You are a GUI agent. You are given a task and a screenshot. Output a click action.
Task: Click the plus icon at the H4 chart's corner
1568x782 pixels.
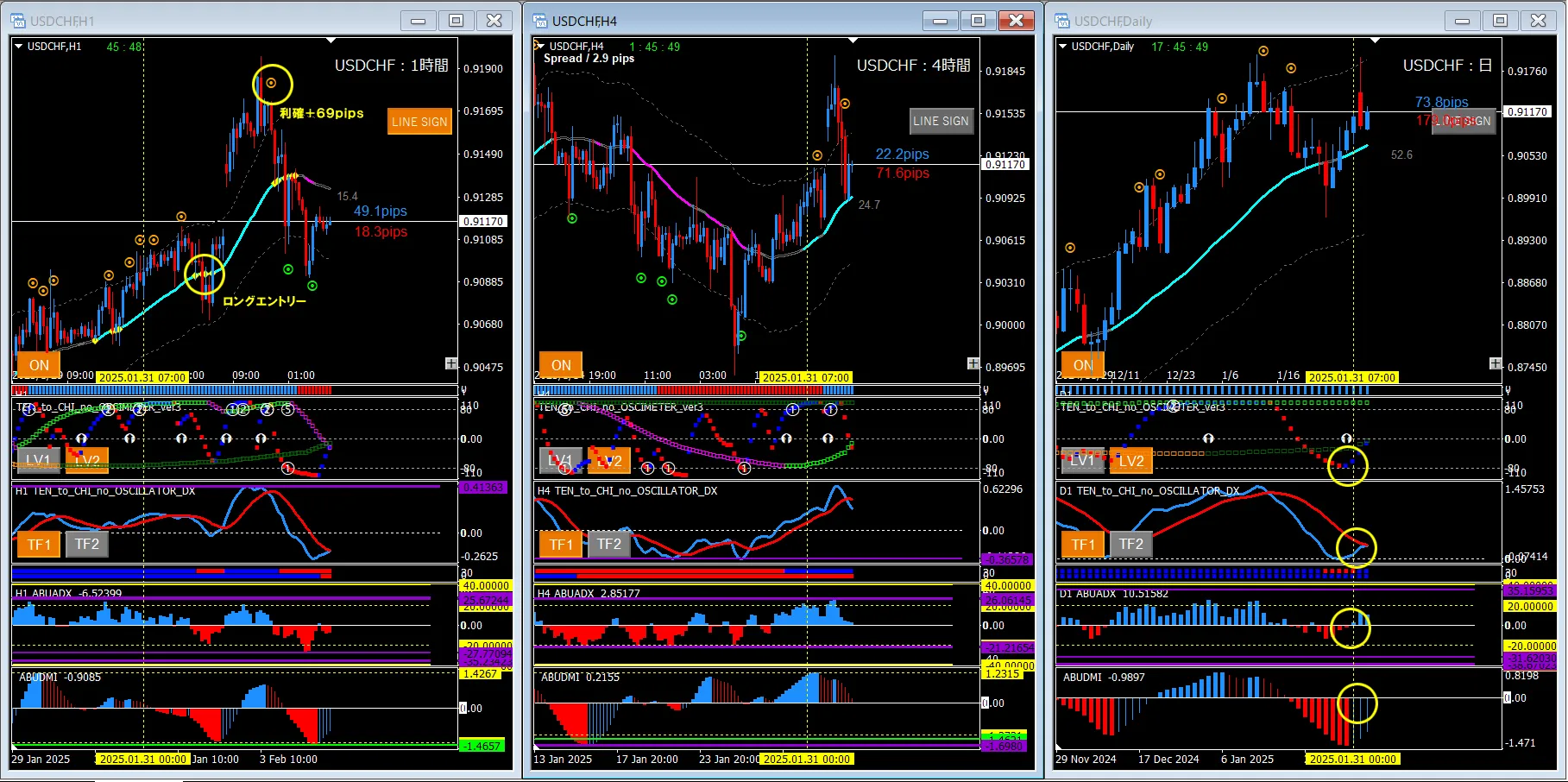[x=973, y=363]
